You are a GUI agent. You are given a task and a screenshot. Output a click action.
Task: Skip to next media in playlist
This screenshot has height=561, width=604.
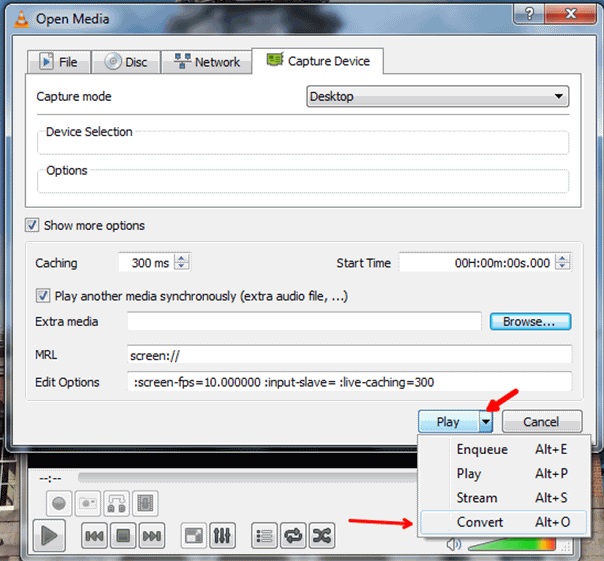click(152, 536)
